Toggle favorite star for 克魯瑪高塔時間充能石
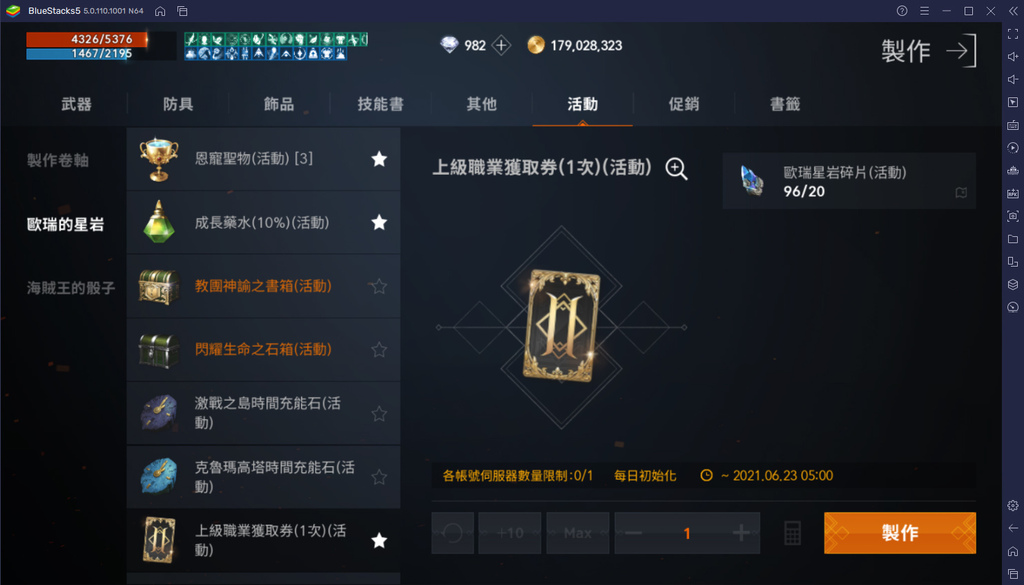Viewport: 1024px width, 585px height. pos(379,477)
